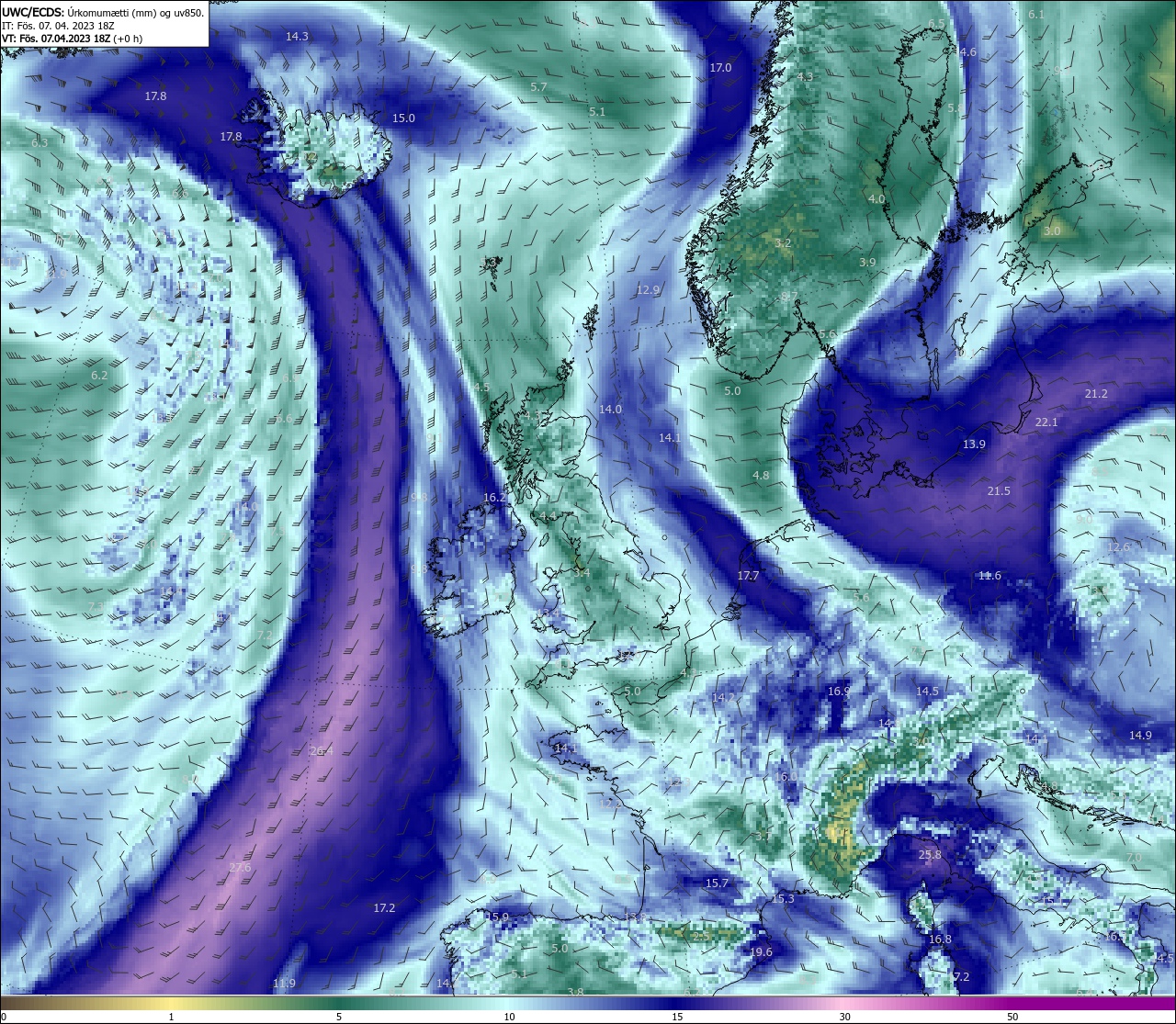Click the 22.1 value label
This screenshot has width=1176, height=1024.
[x=1046, y=422]
